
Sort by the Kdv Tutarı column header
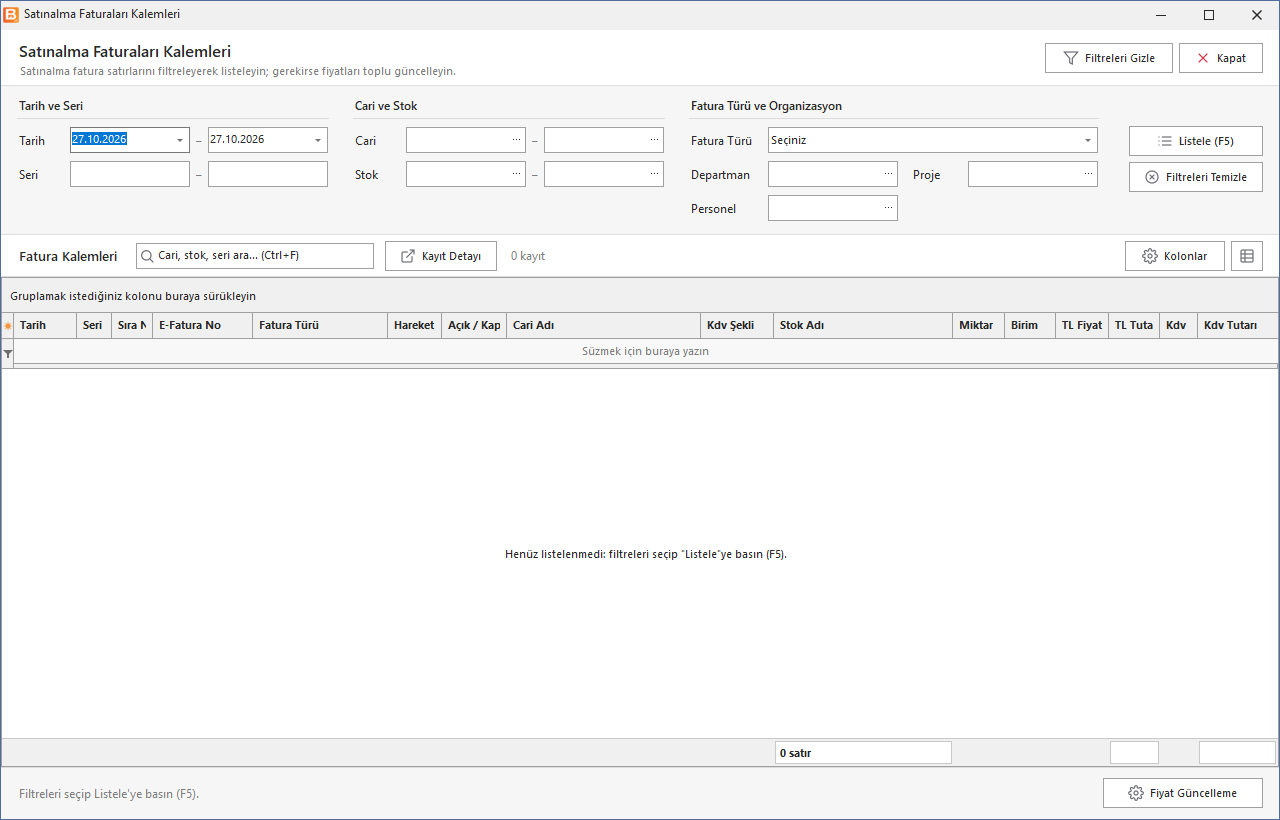[1238, 325]
